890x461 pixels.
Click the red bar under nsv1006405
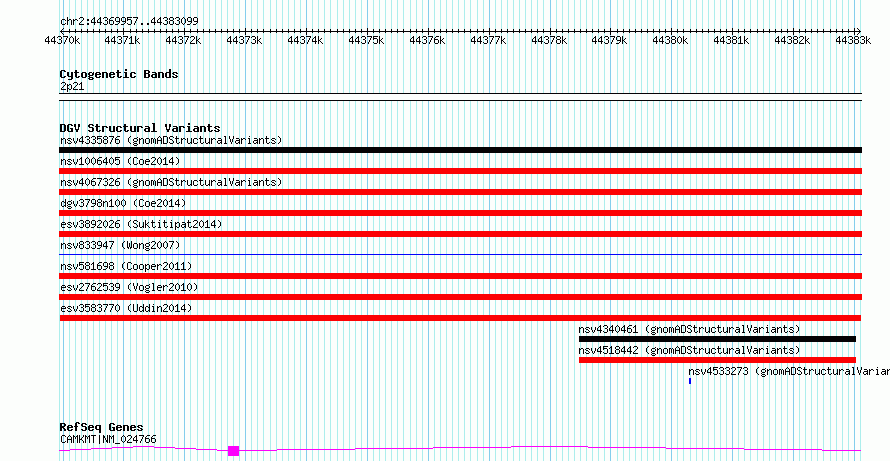click(x=461, y=171)
